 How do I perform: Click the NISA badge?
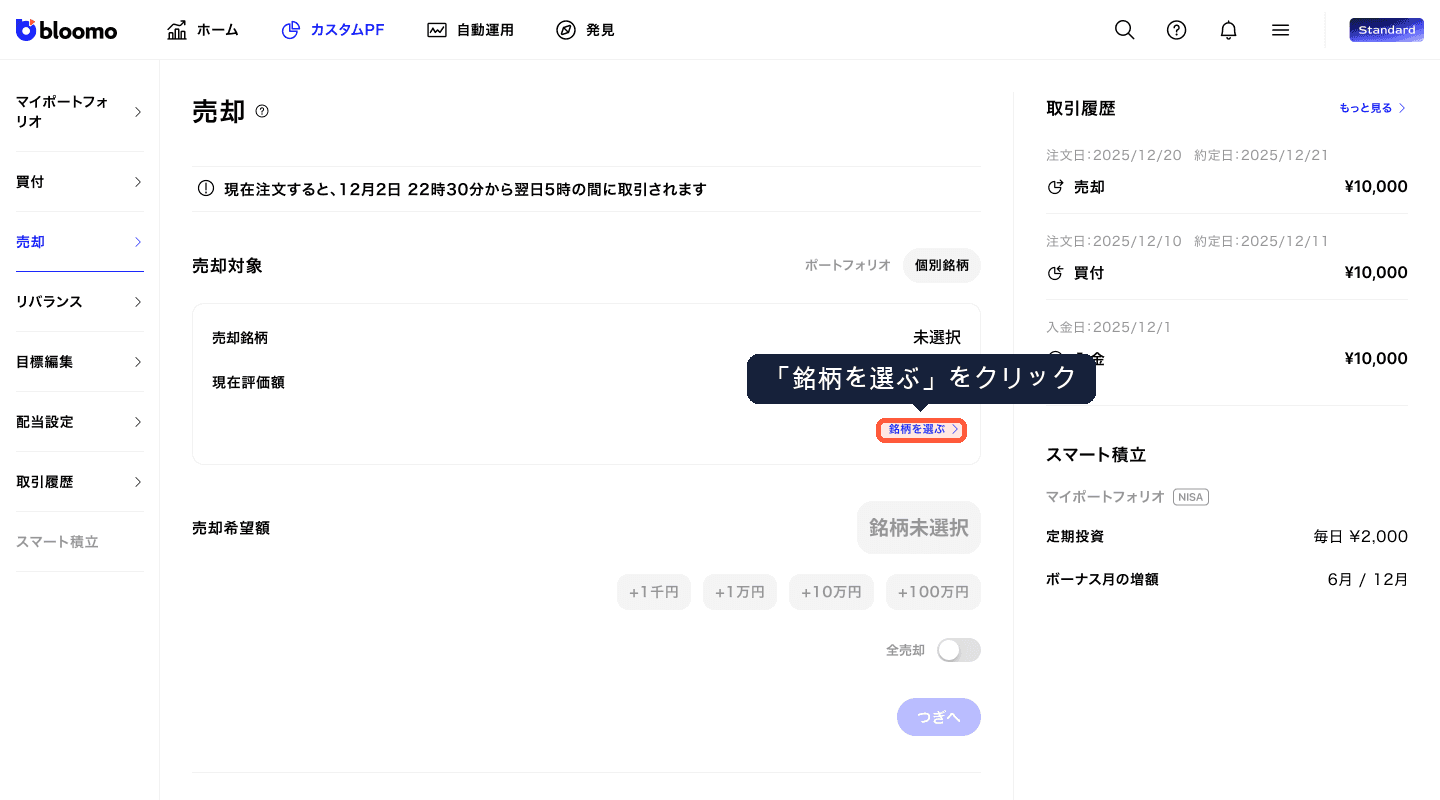click(x=1191, y=497)
